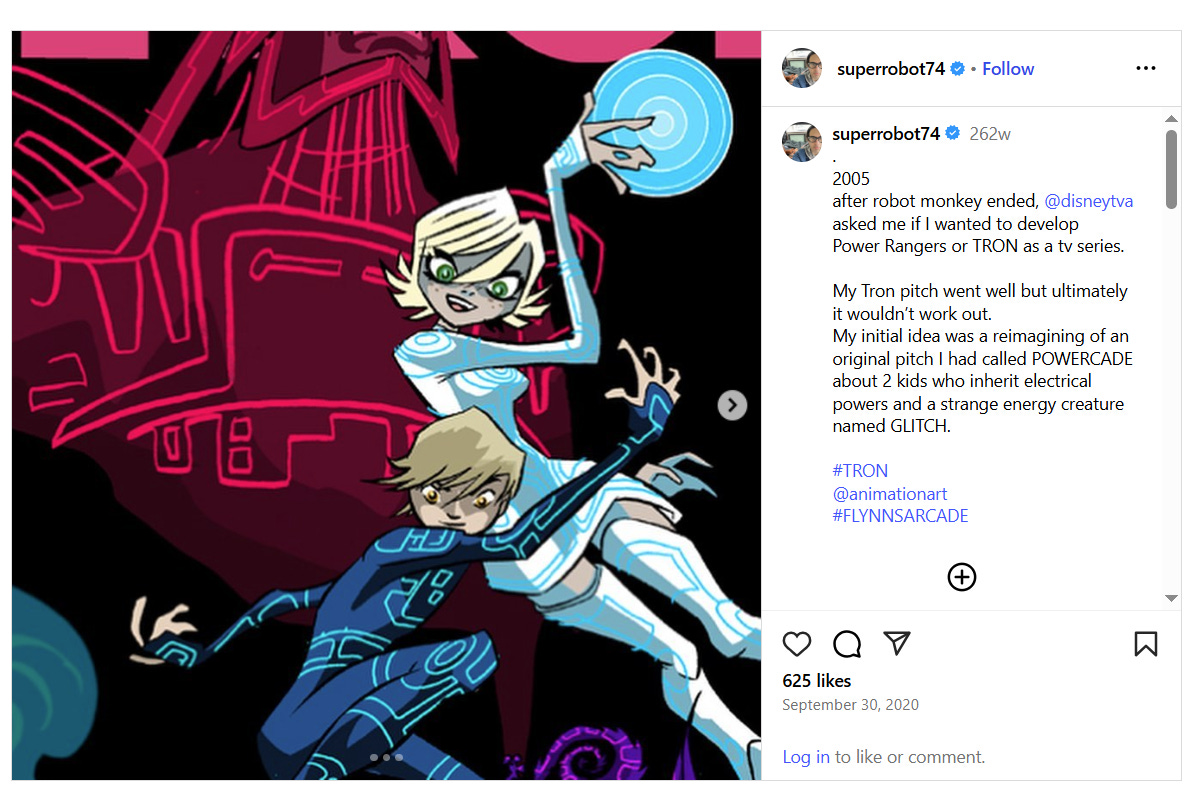Open the @disneytva mention link
The image size is (1201, 789).
click(x=1088, y=201)
